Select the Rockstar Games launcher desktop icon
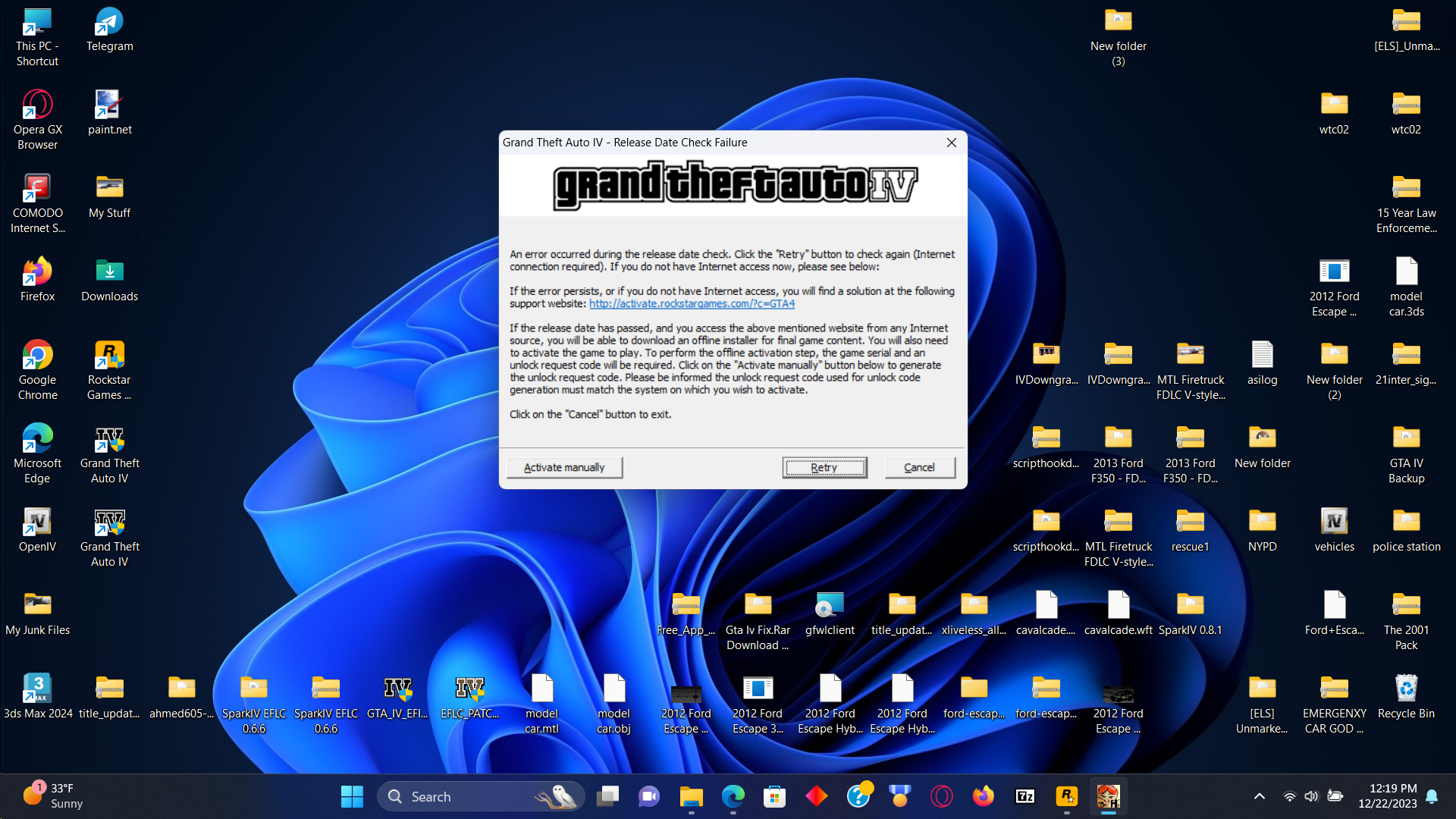This screenshot has height=819, width=1456. pos(109,356)
